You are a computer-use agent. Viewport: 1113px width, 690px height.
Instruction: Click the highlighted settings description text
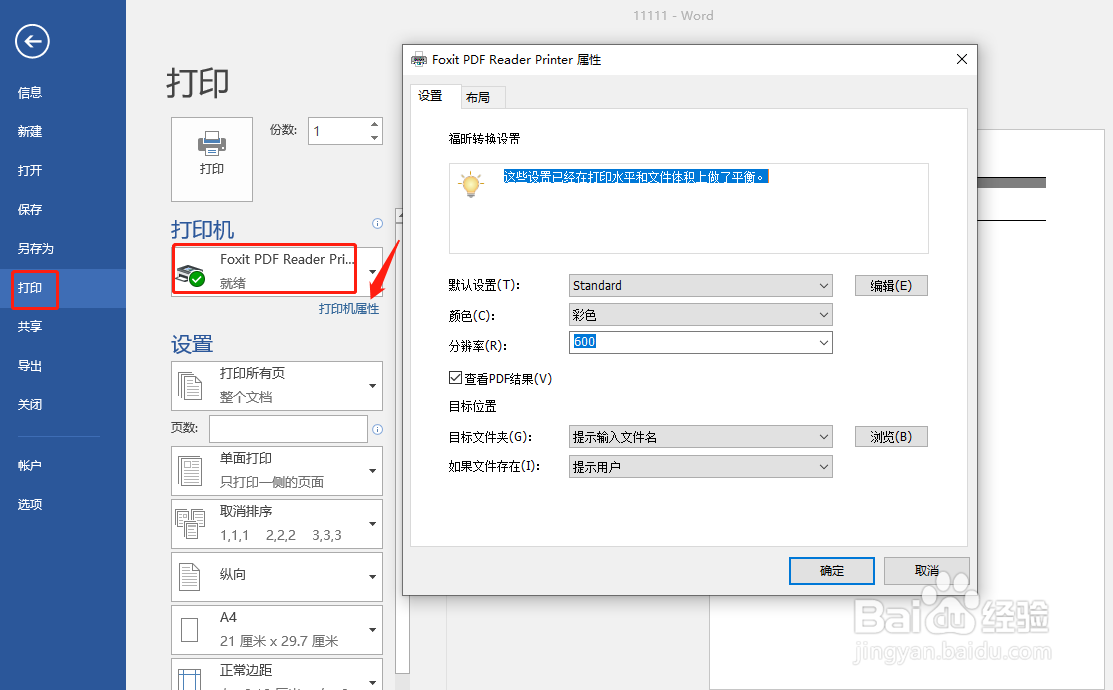pos(636,177)
